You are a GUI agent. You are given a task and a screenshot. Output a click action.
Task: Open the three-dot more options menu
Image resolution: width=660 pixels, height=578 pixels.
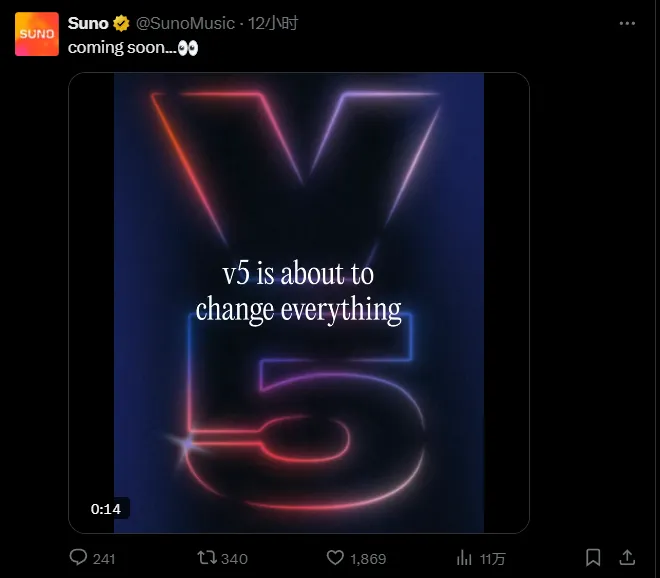pyautogui.click(x=626, y=23)
